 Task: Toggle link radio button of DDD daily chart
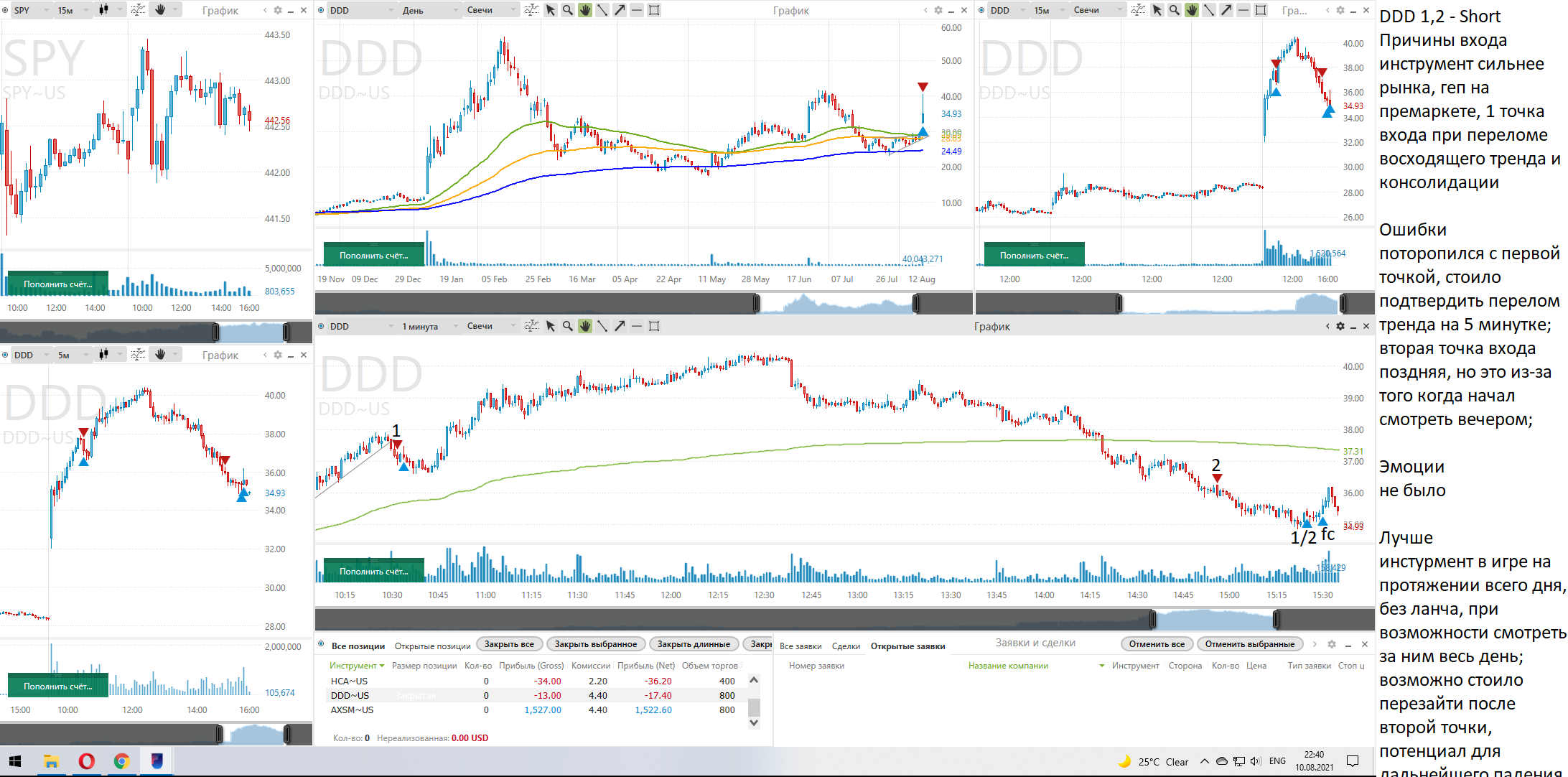coord(321,10)
